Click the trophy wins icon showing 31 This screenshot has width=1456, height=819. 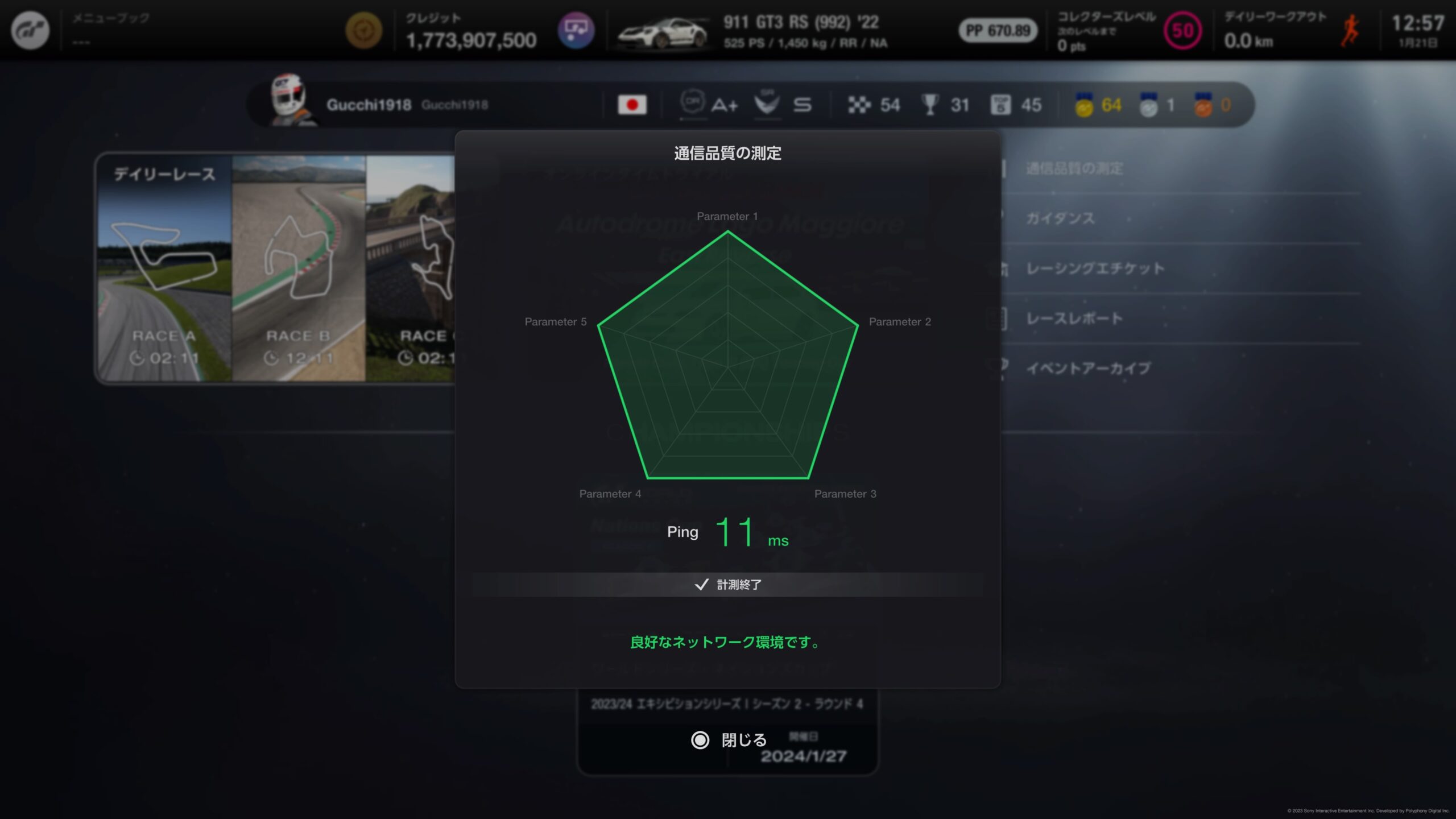point(929,105)
